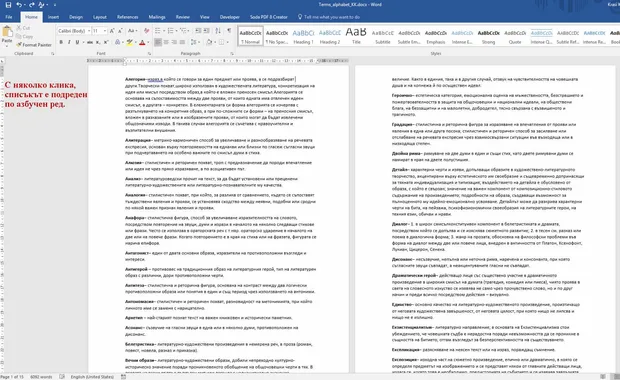This screenshot has width=620, height=380.
Task: Switch to the References tab
Action: coord(127,17)
